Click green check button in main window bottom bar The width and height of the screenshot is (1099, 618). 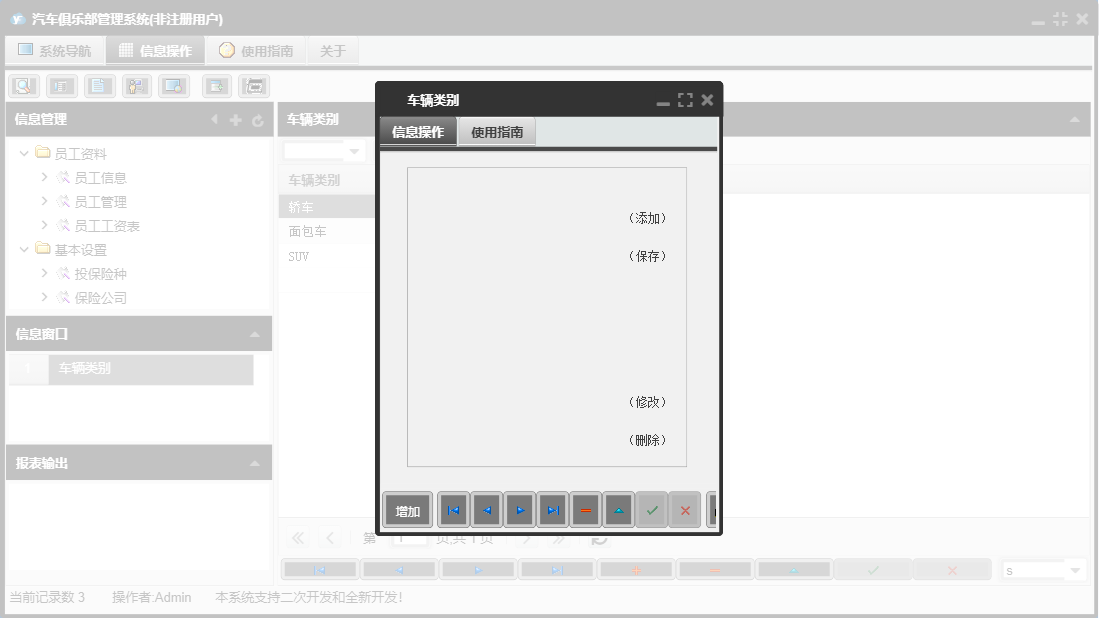click(x=873, y=570)
